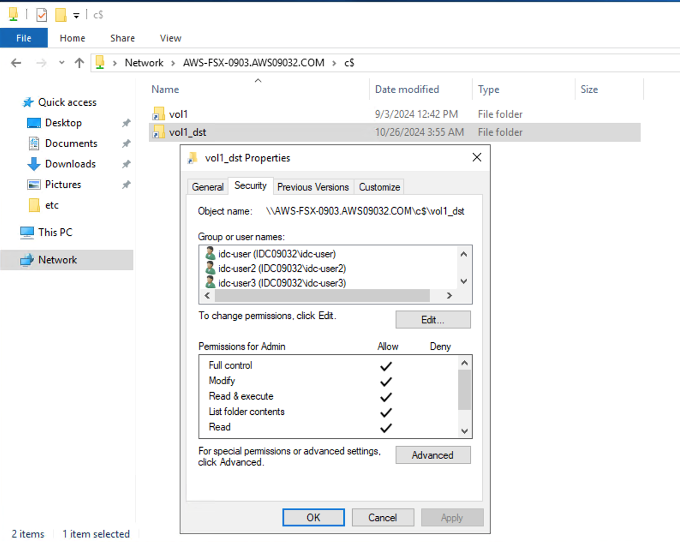This screenshot has width=680, height=542.
Task: Switch to the Customize tab
Action: 379,187
